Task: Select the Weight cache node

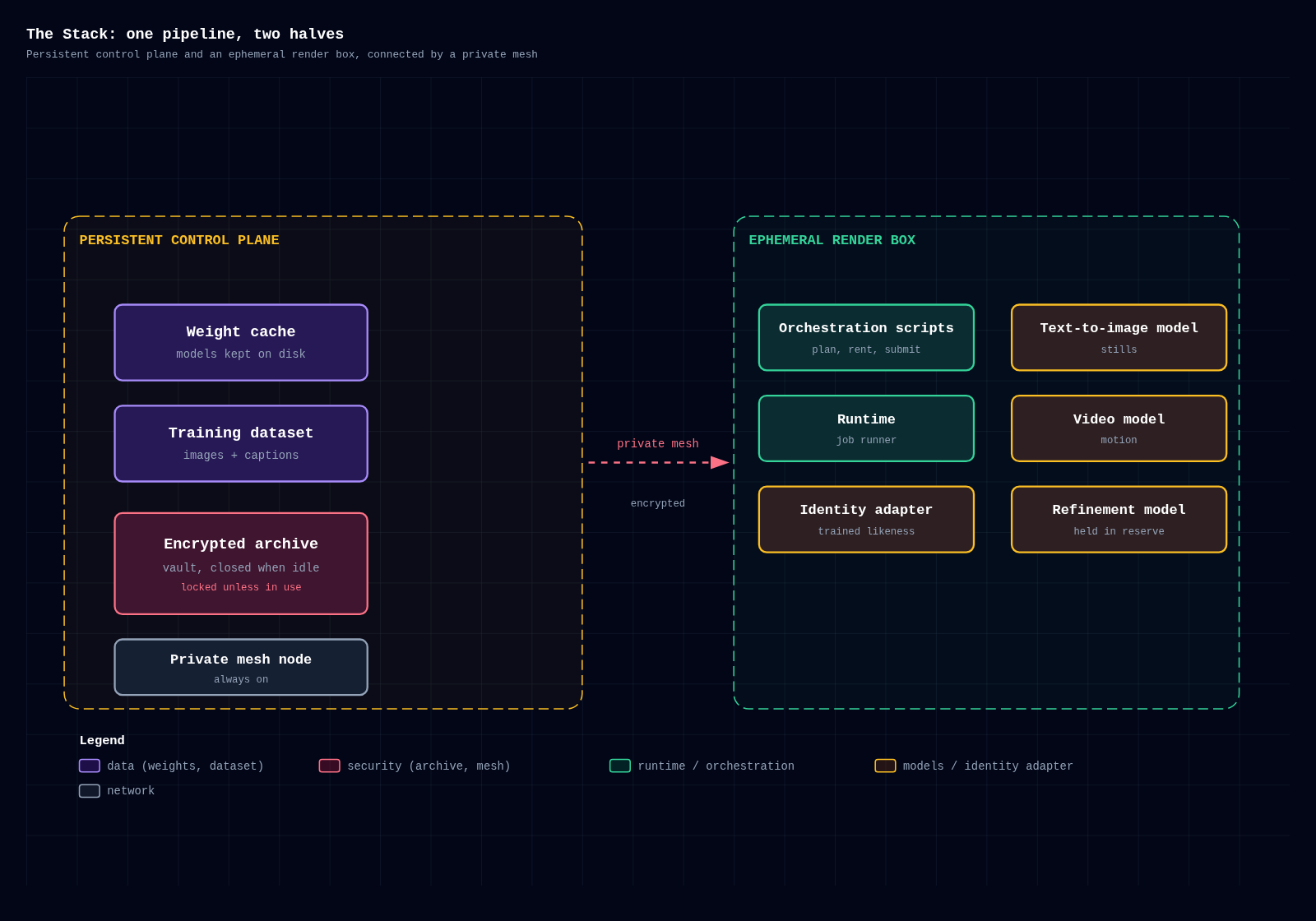Action: (x=241, y=342)
